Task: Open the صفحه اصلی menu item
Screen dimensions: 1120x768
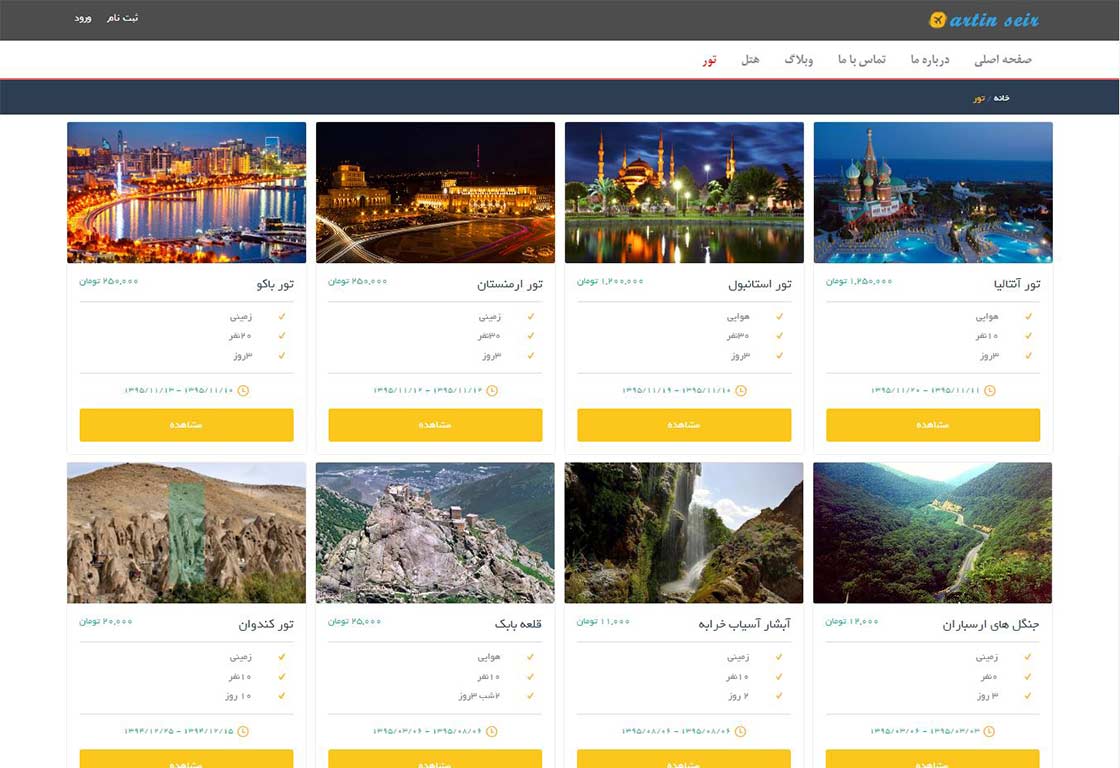Action: [1003, 59]
